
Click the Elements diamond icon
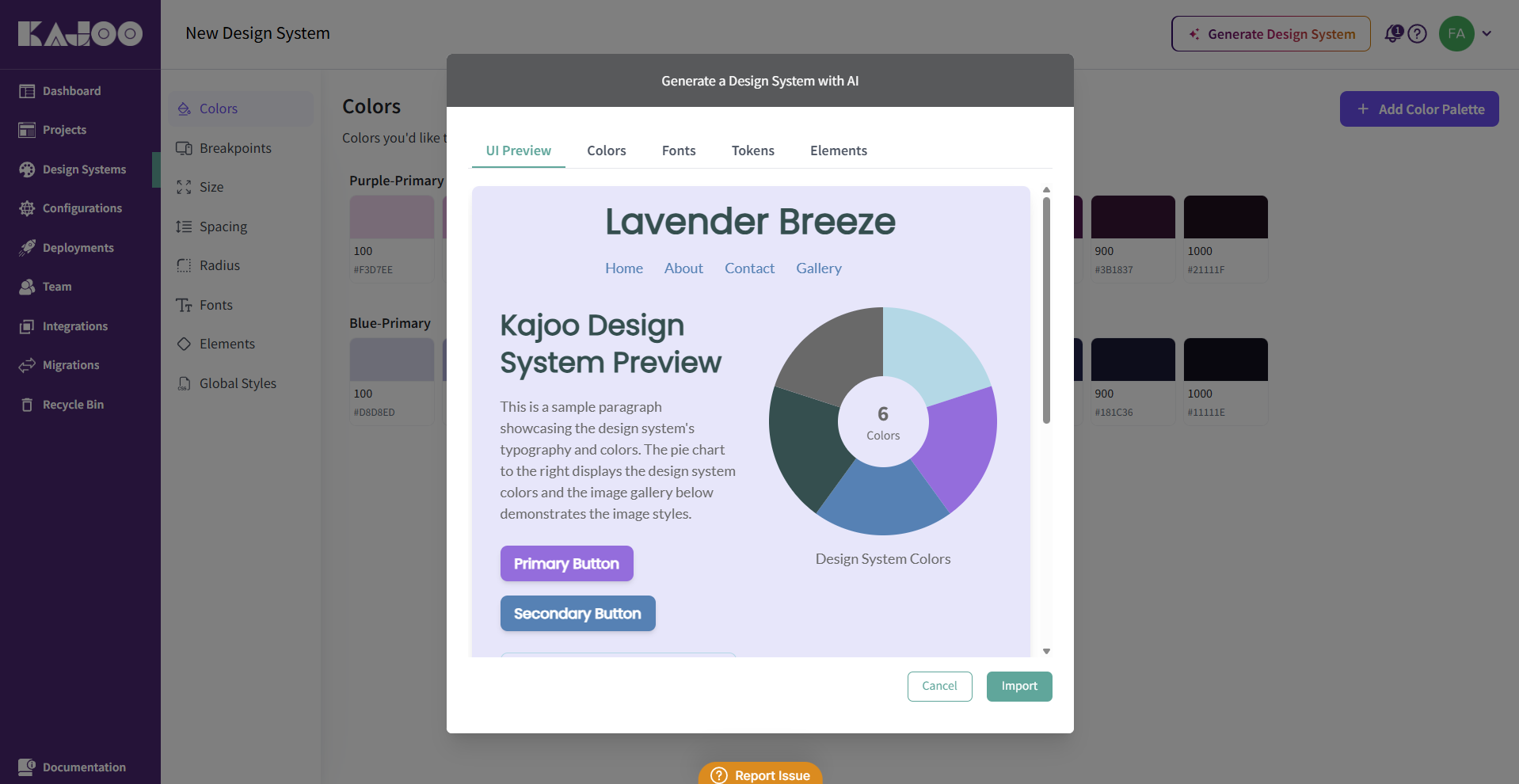tap(184, 344)
